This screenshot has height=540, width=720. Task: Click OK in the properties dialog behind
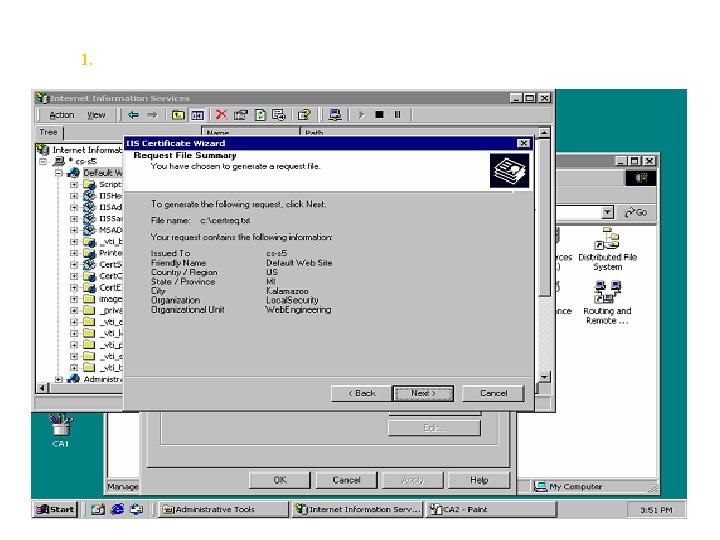[279, 480]
